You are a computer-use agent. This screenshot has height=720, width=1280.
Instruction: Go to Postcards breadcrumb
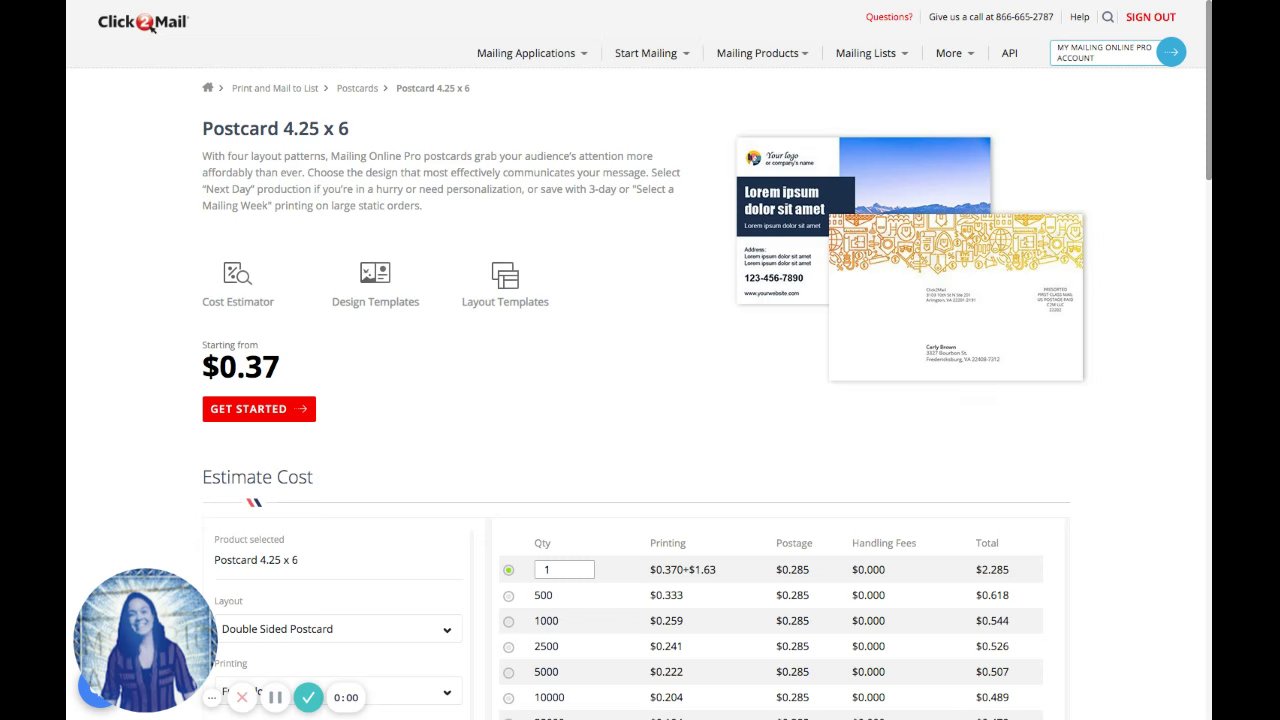(357, 88)
